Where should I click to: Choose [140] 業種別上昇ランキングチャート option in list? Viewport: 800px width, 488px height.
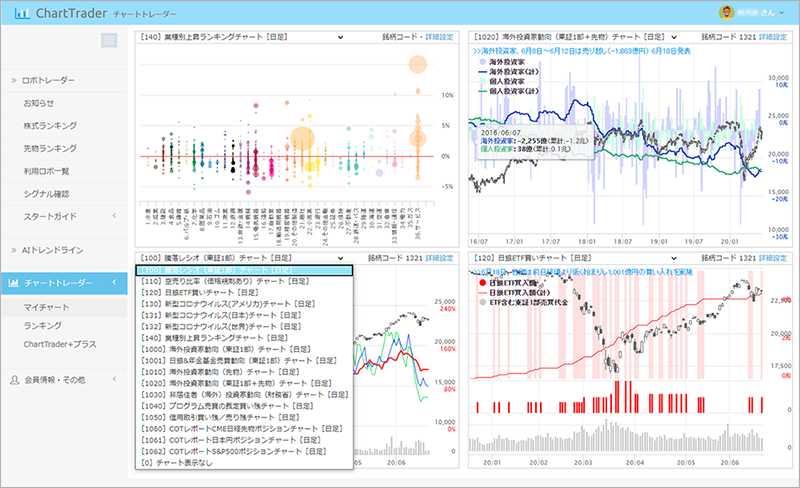tap(244, 338)
